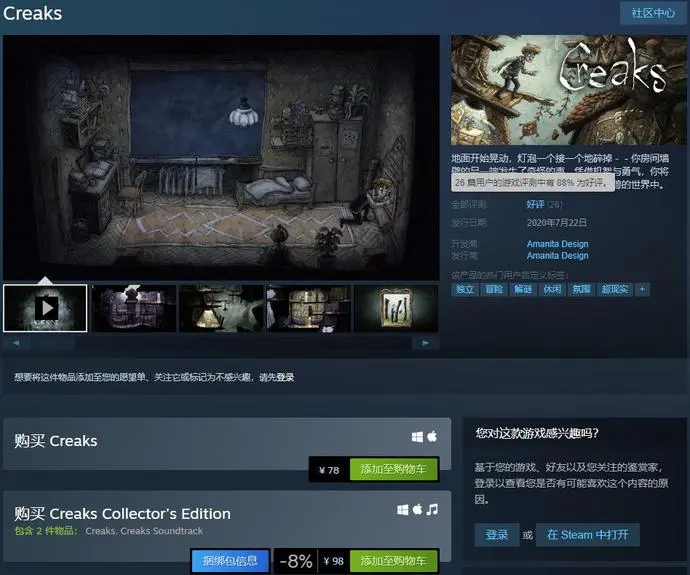
Task: Click the Creaks header capsule image
Action: pos(569,90)
